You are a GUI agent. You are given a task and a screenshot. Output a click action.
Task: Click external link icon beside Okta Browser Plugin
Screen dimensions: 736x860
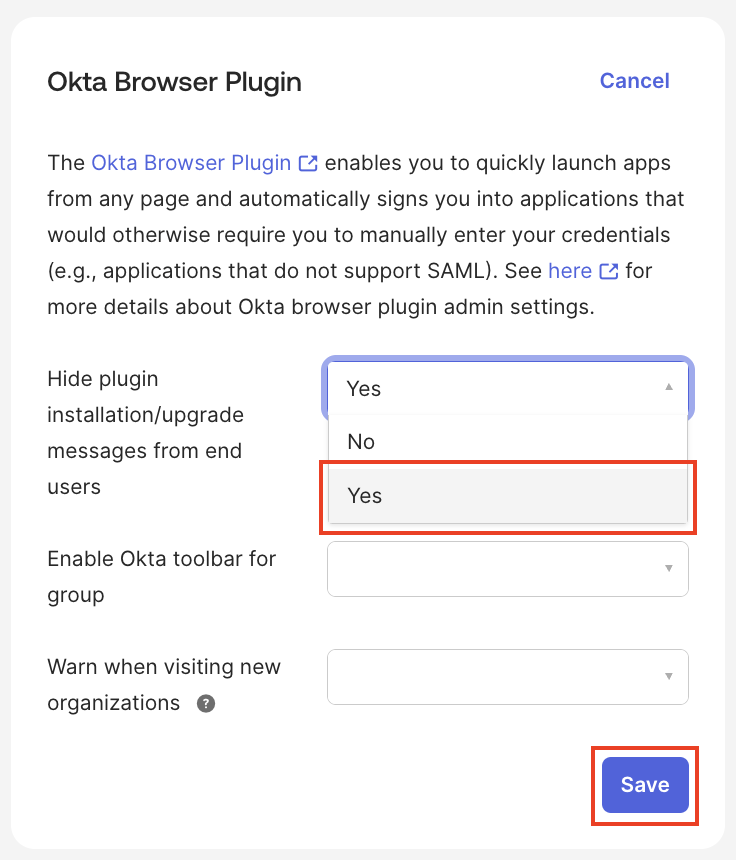(309, 163)
